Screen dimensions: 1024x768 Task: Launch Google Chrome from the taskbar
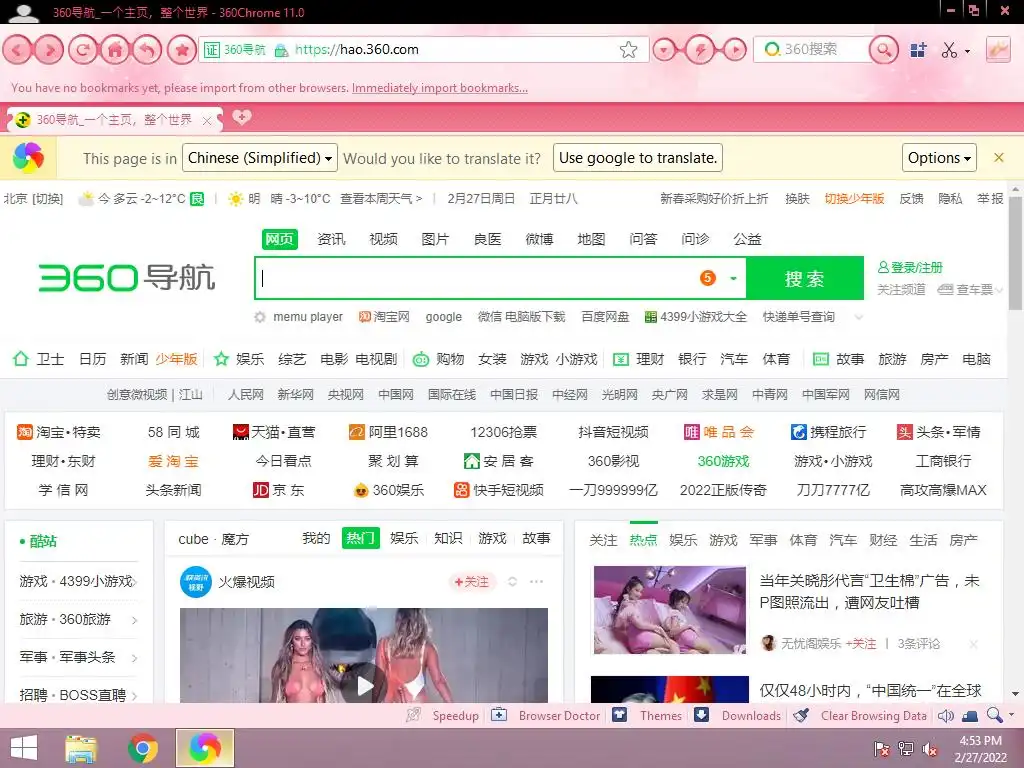click(142, 748)
